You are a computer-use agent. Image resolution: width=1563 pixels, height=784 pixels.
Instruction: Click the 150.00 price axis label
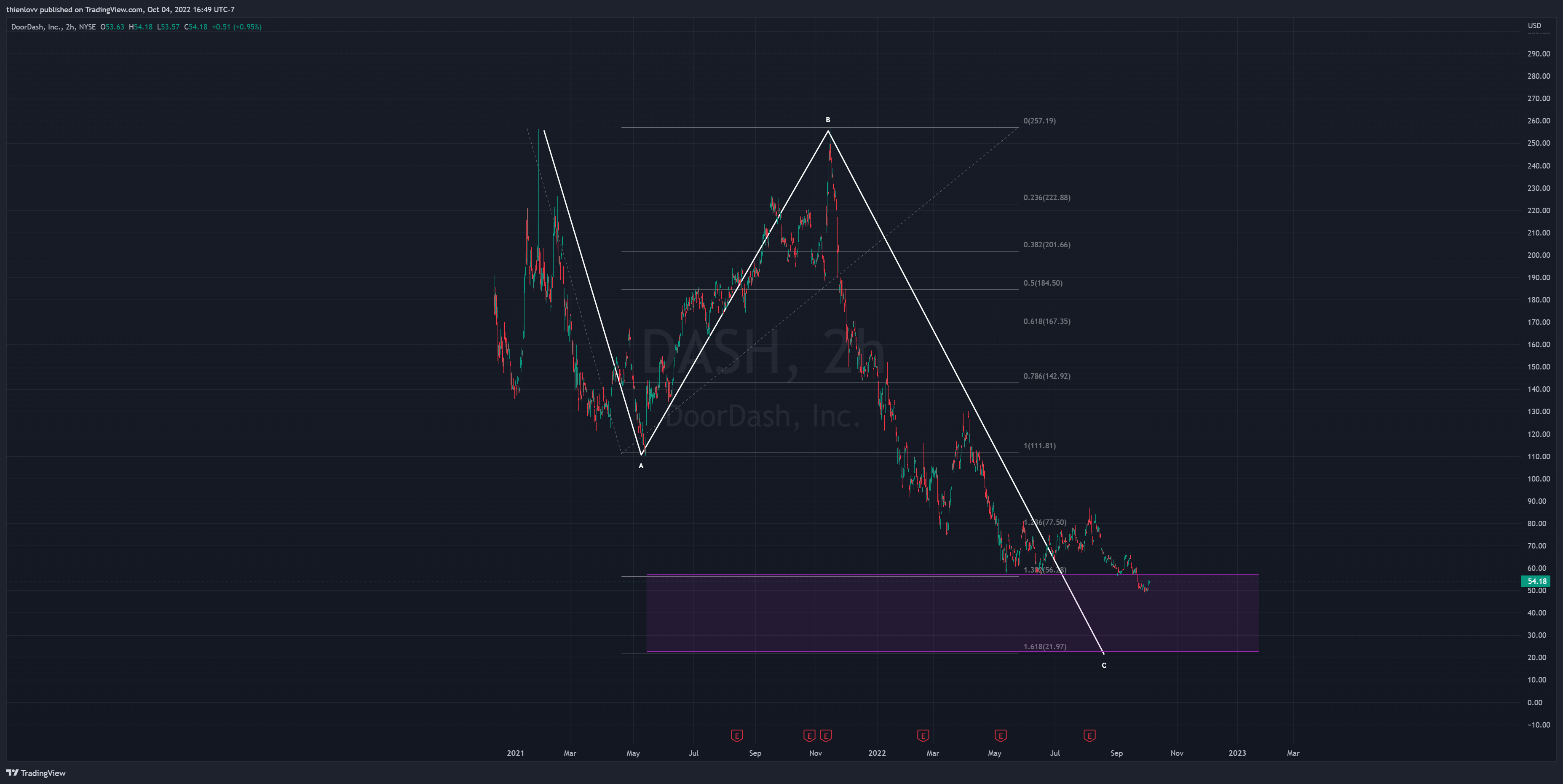point(1539,367)
